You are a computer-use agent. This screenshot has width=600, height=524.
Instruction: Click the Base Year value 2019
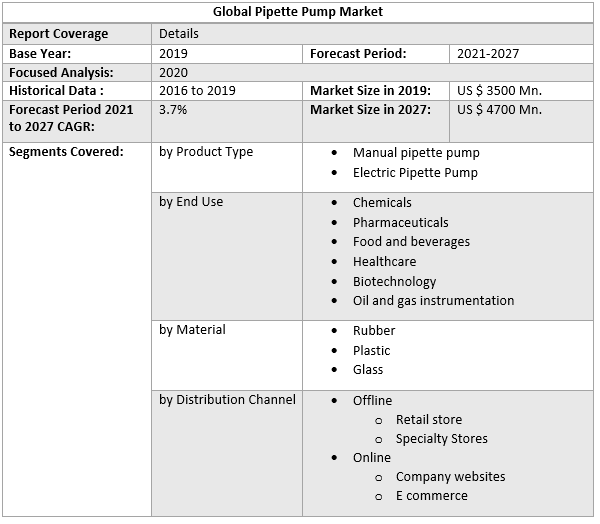[x=173, y=54]
